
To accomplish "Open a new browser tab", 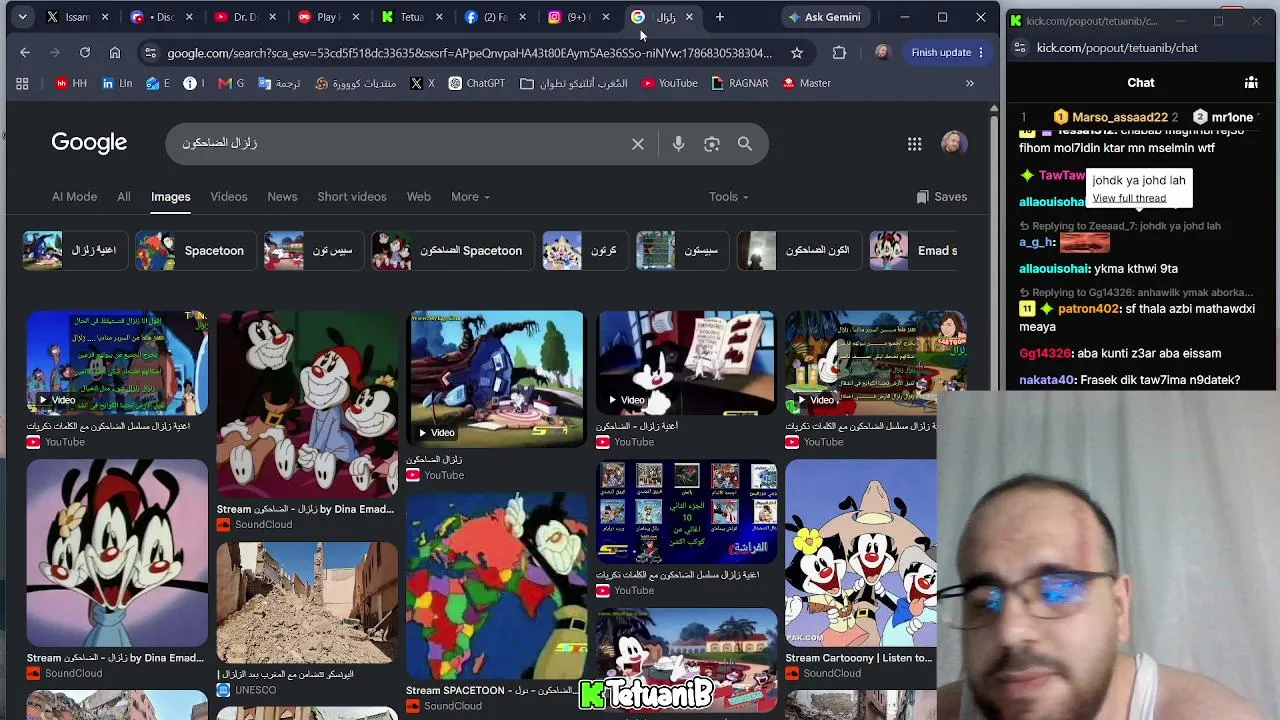I will 719,17.
